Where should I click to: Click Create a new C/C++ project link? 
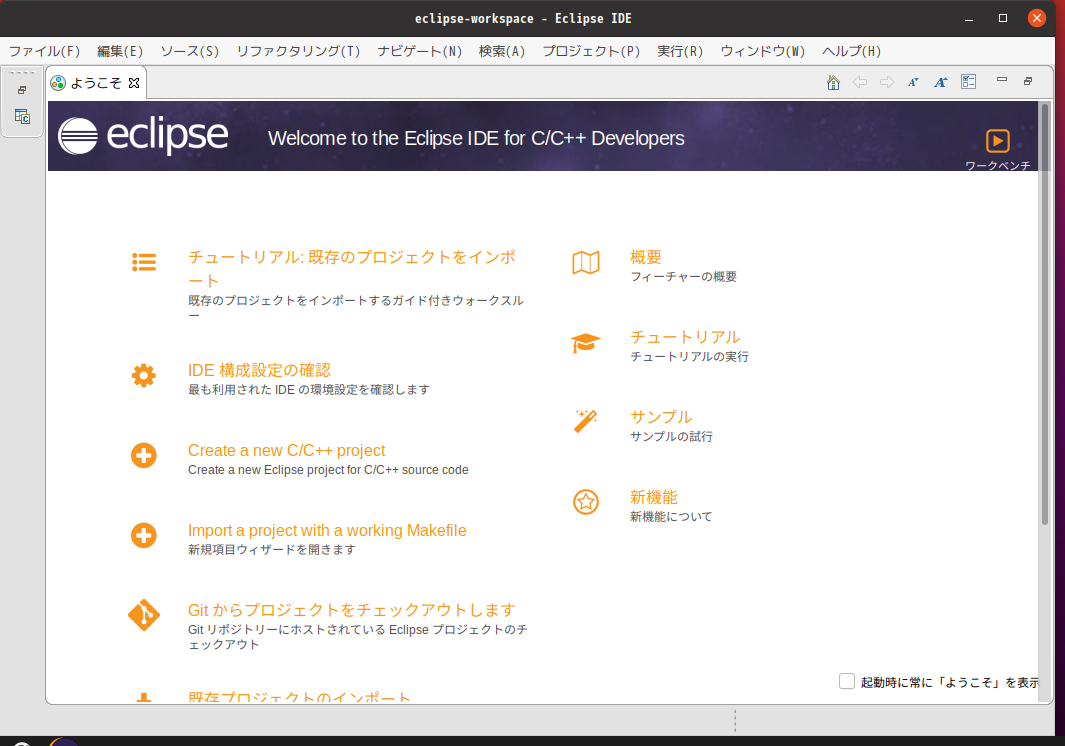pos(286,450)
